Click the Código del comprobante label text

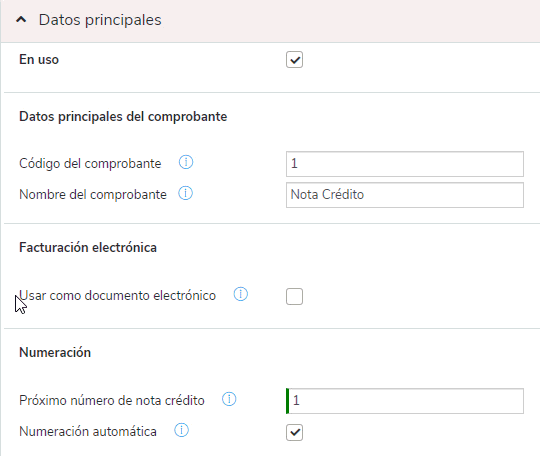pos(90,164)
